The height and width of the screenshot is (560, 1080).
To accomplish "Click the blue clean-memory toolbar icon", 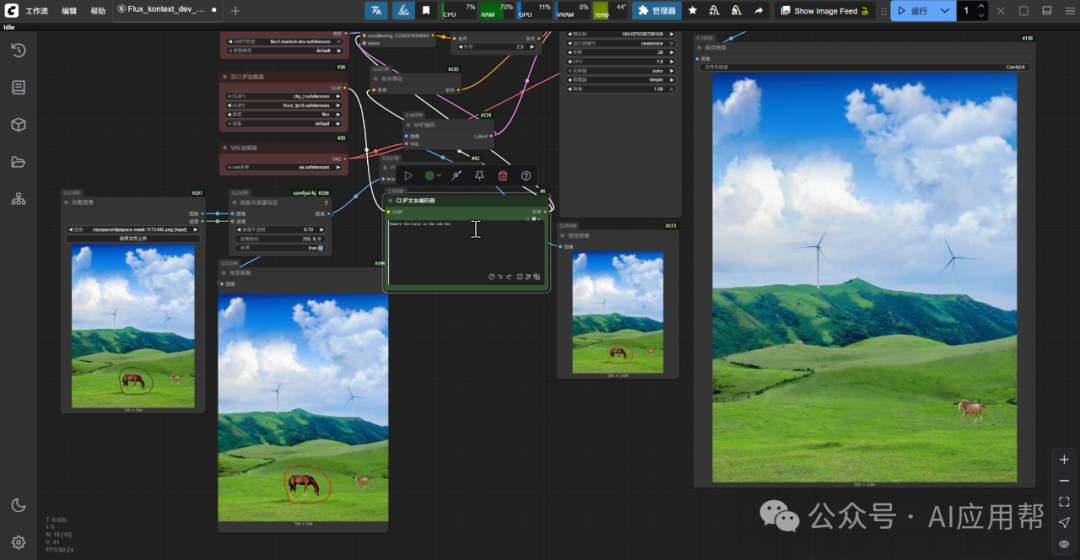I will 403,10.
